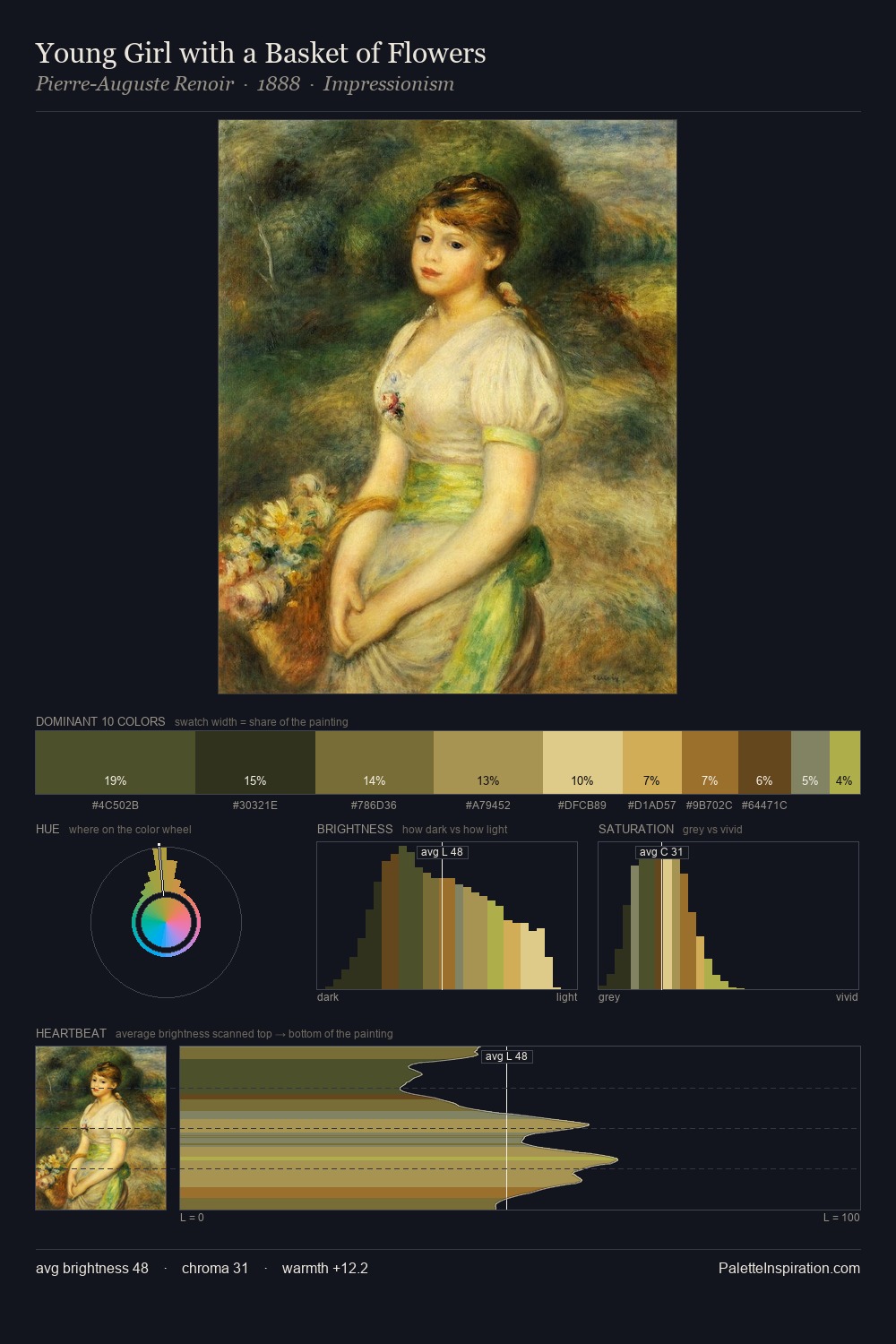Click the 'HUE' section heading
Image resolution: width=896 pixels, height=1344 pixels.
click(47, 829)
